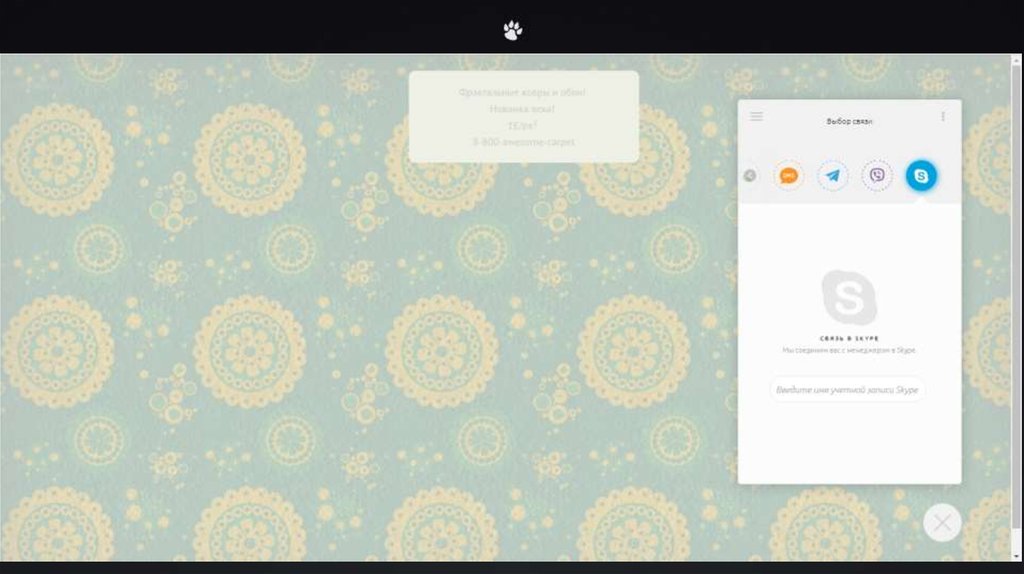1024x574 pixels.
Task: Open the three-dot options menu in widget
Action: click(x=942, y=117)
